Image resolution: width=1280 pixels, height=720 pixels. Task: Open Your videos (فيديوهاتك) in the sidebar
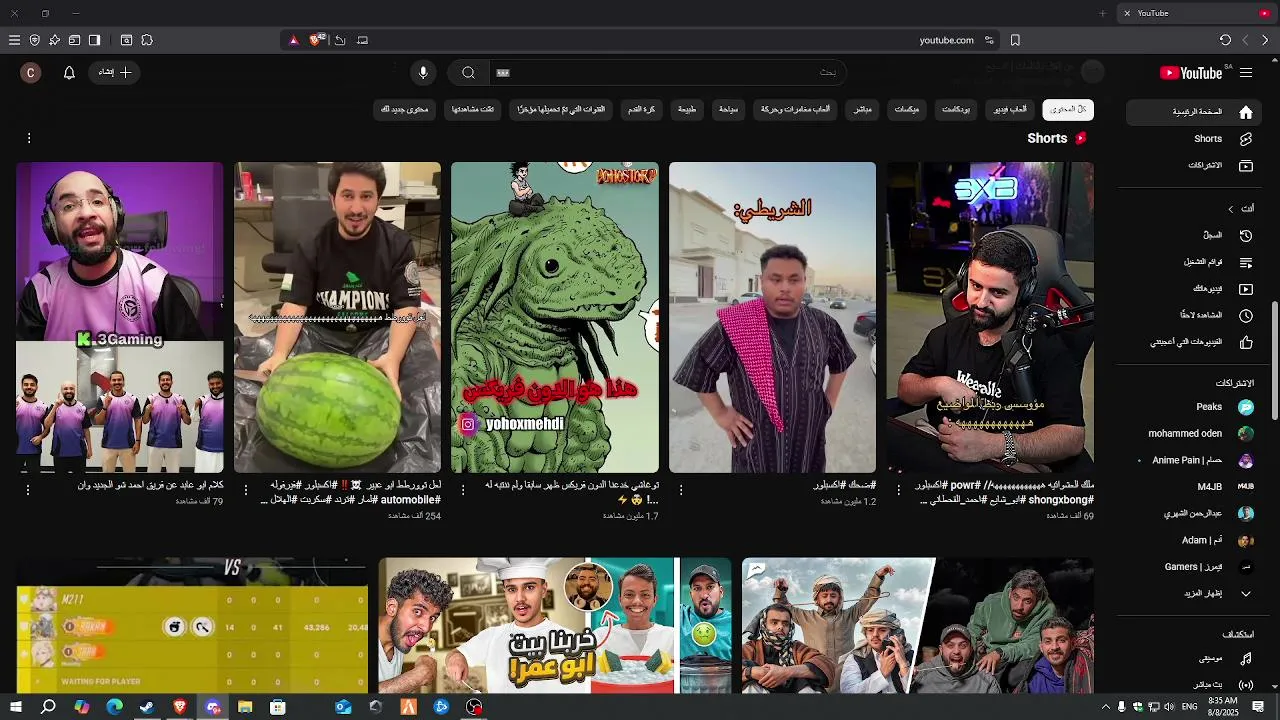click(1192, 289)
